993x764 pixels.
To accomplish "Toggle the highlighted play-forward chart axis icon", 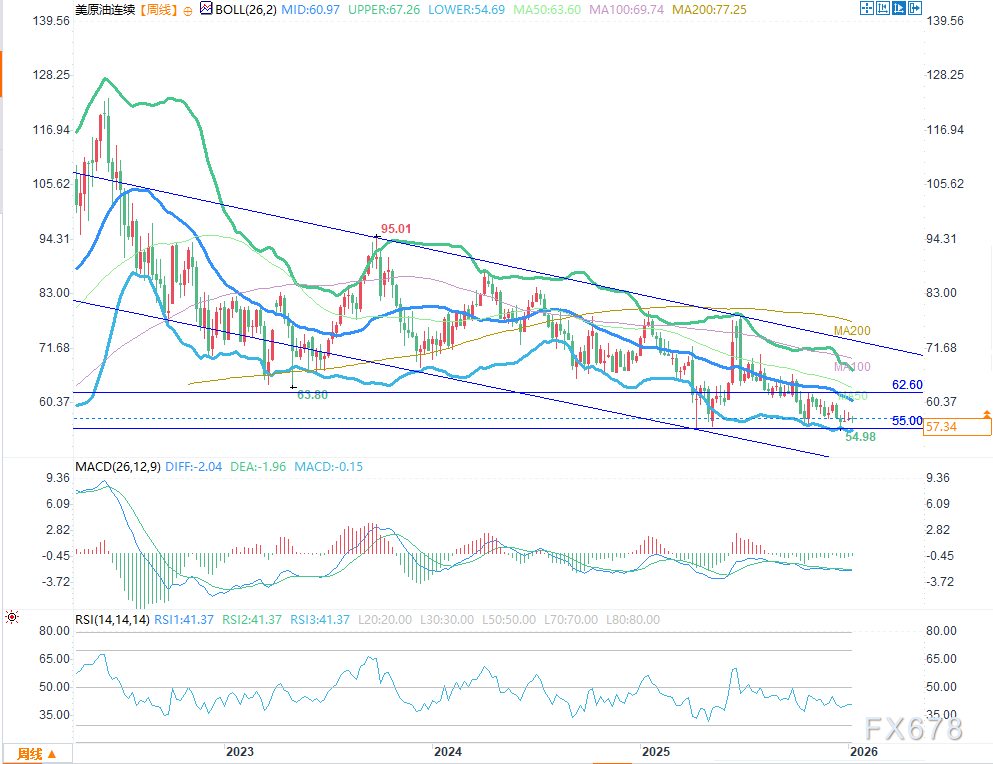I will coord(899,8).
